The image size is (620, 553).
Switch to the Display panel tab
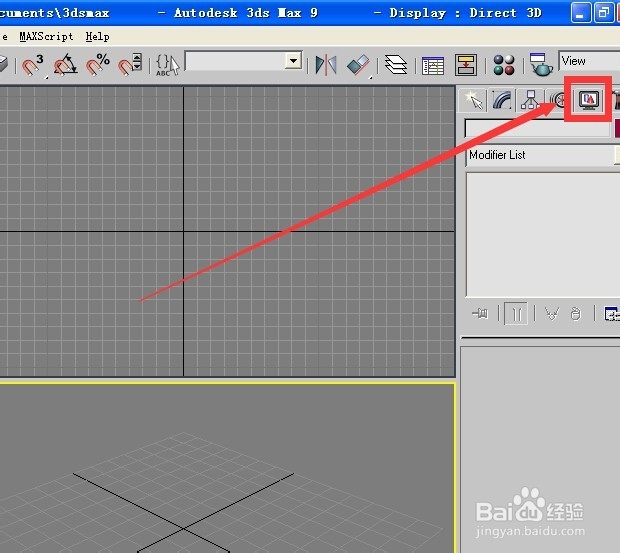[589, 100]
